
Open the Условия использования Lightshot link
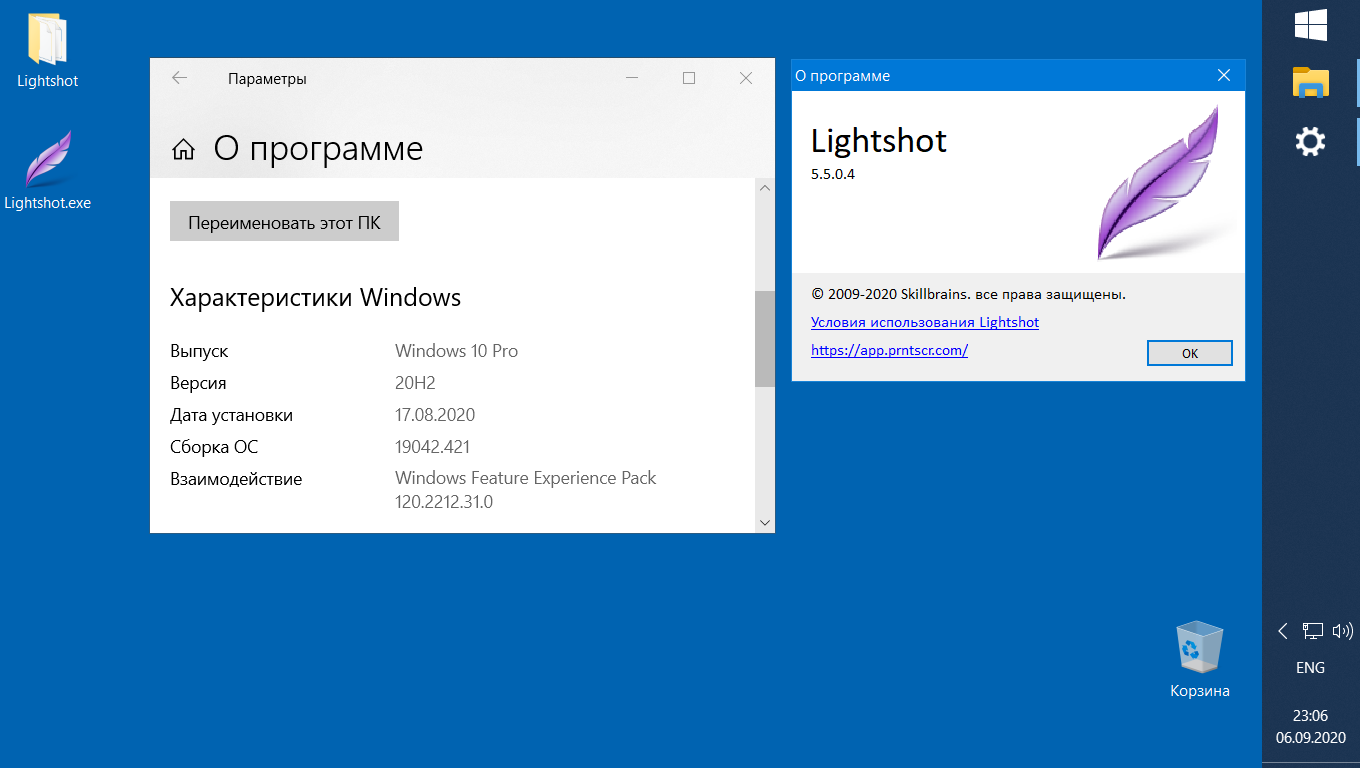click(x=924, y=322)
